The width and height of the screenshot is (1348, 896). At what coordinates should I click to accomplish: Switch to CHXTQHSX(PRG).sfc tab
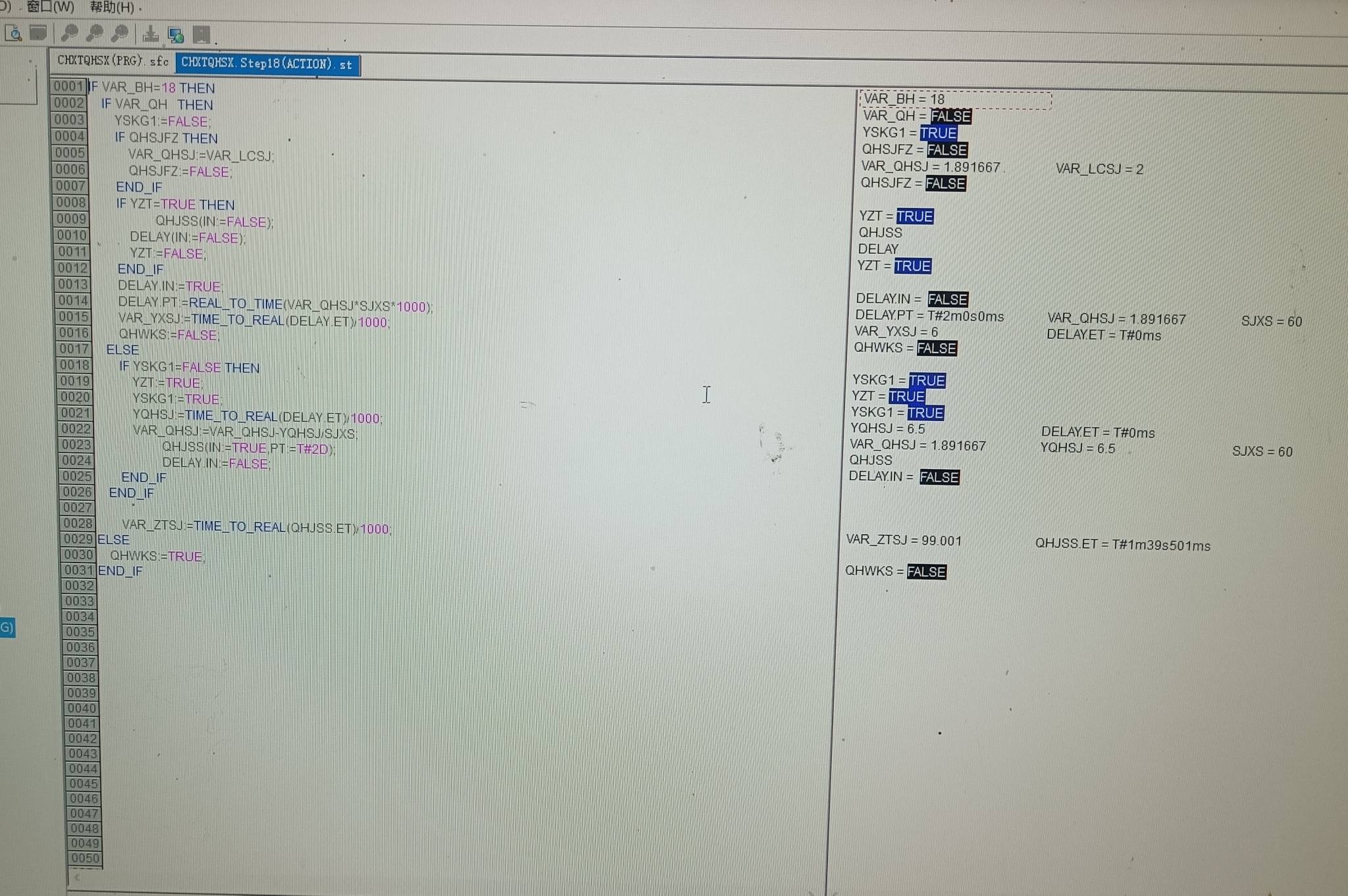point(113,61)
